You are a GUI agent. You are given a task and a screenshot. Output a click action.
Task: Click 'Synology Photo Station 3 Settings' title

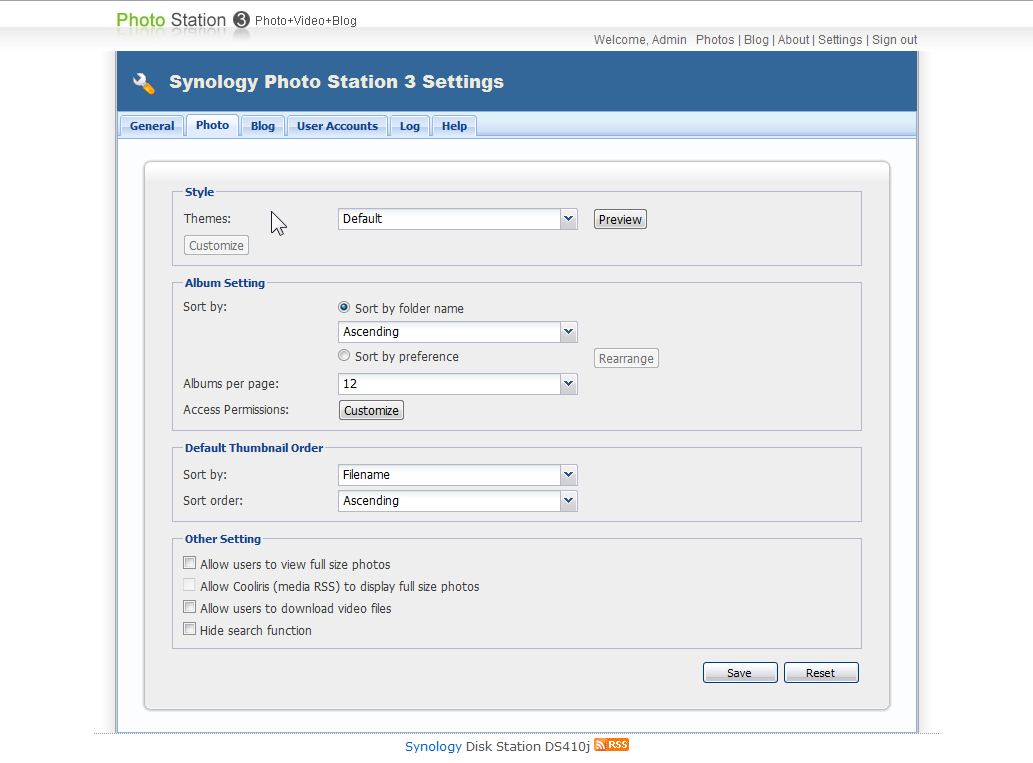click(x=336, y=82)
